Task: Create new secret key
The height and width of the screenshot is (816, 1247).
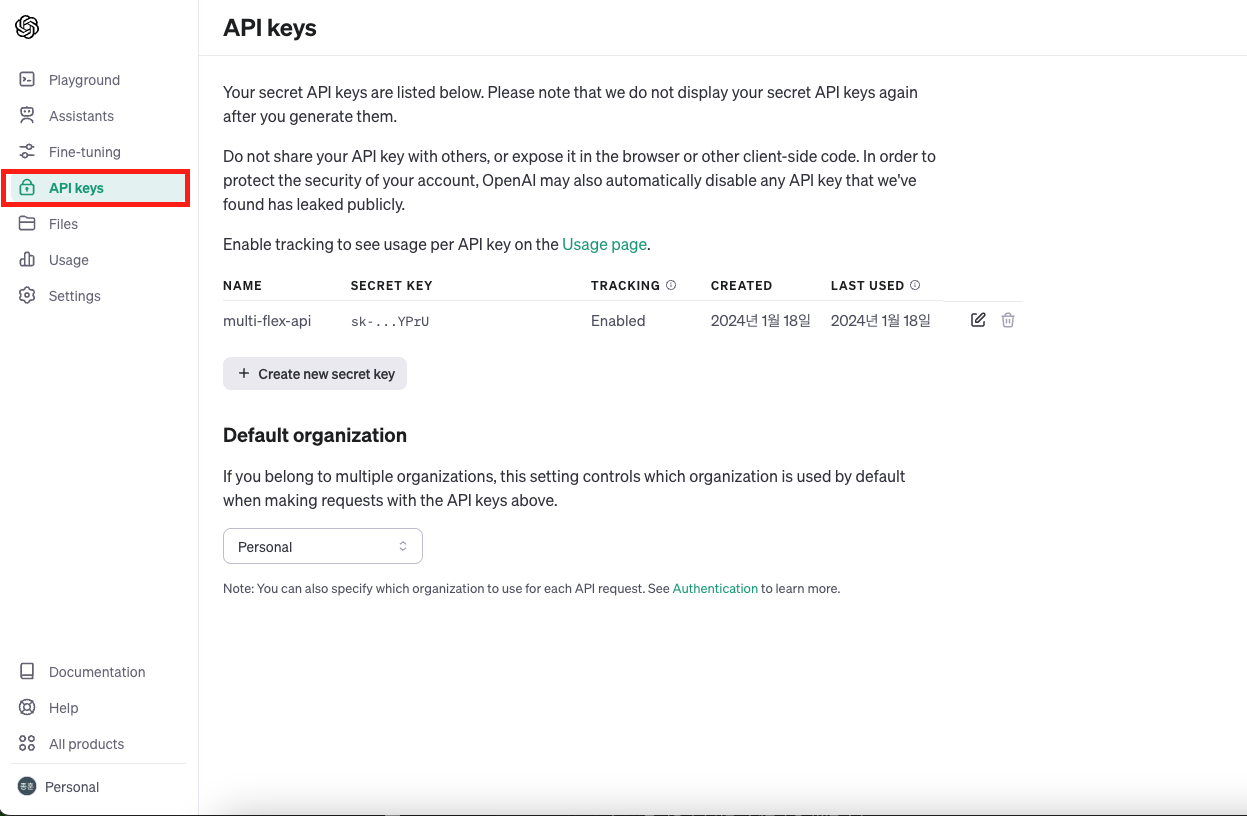Action: pyautogui.click(x=315, y=374)
